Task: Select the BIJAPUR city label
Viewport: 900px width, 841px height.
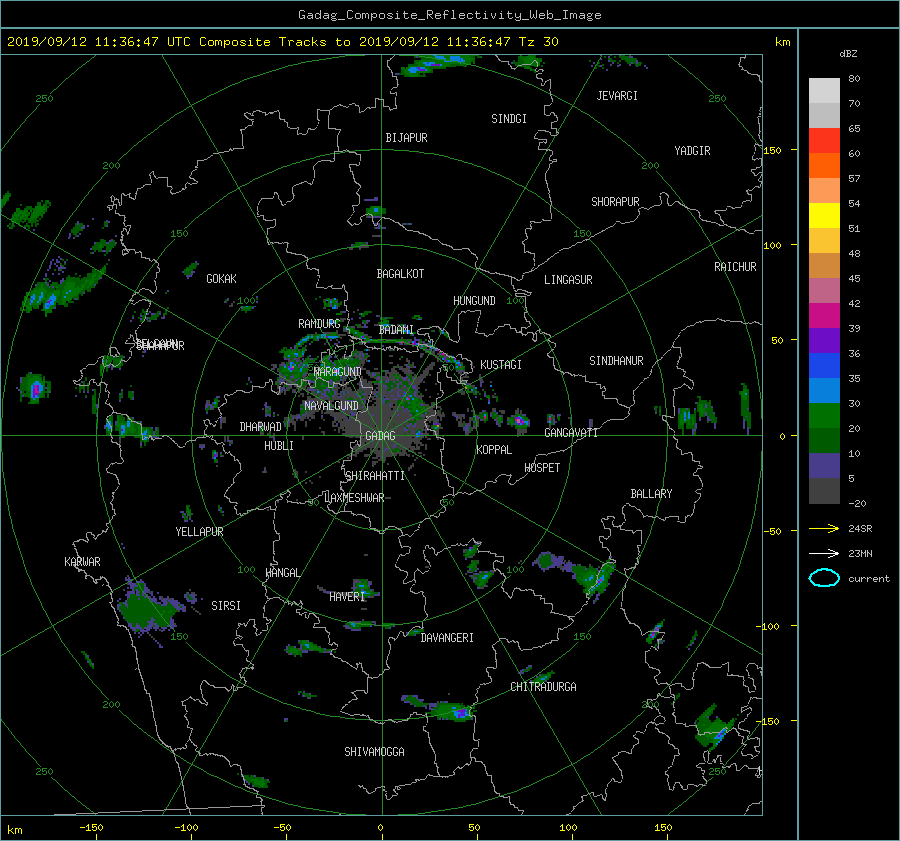Action: [406, 138]
